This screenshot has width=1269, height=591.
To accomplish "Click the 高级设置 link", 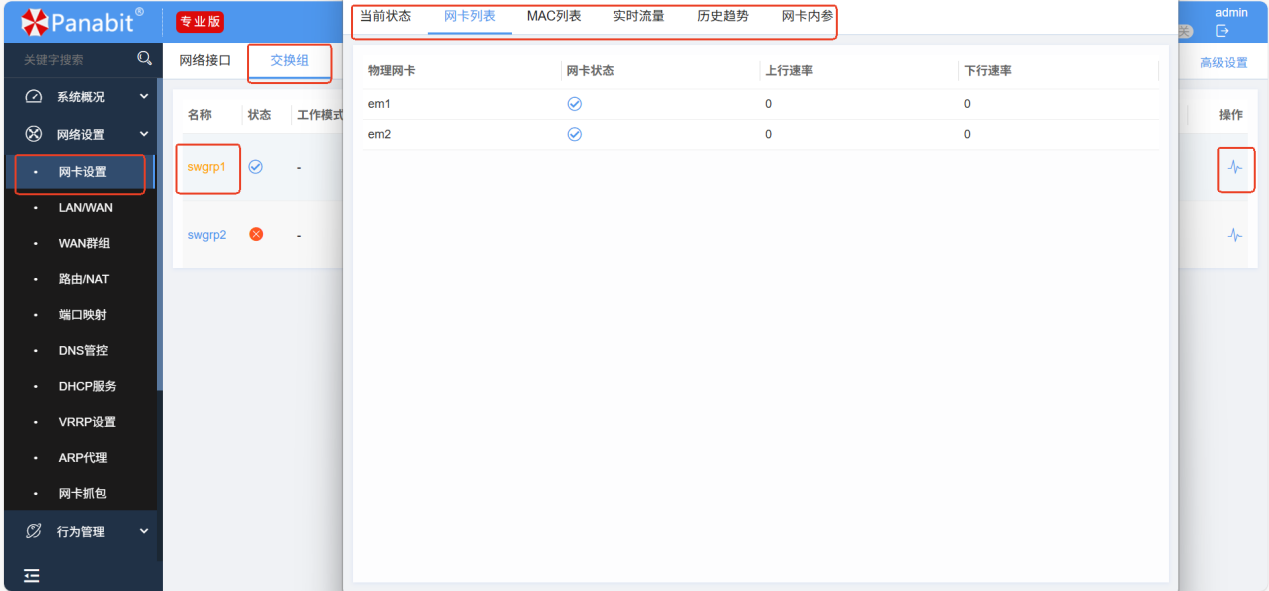I will 1223,63.
